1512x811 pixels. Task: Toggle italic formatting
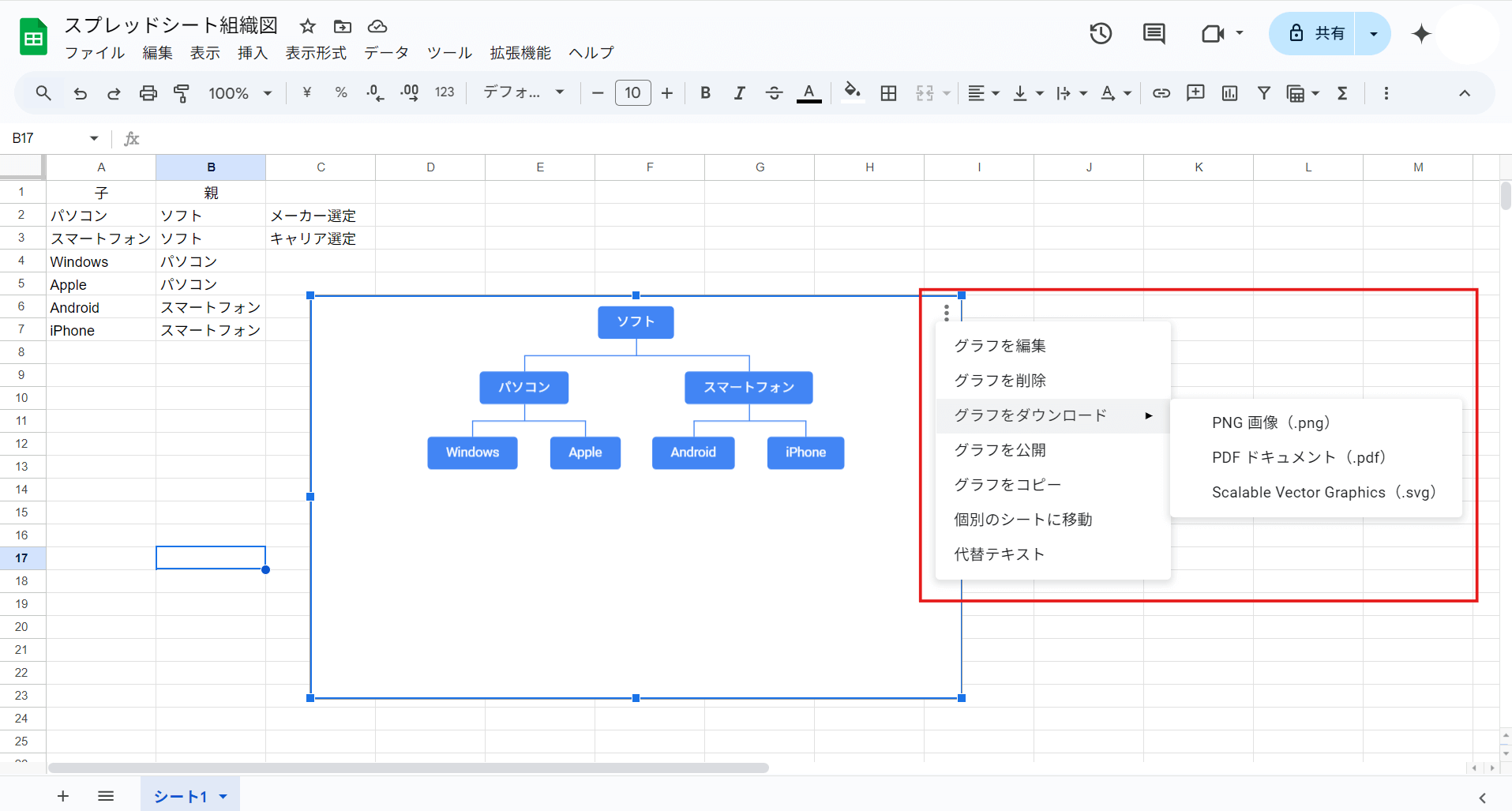(739, 93)
